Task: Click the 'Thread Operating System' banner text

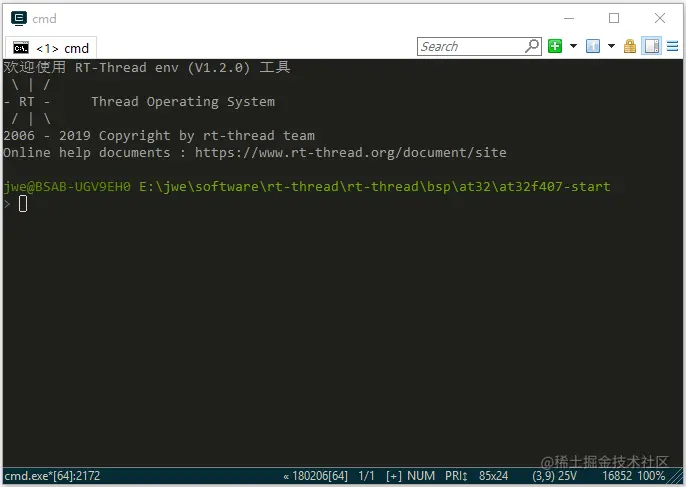Action: (183, 102)
